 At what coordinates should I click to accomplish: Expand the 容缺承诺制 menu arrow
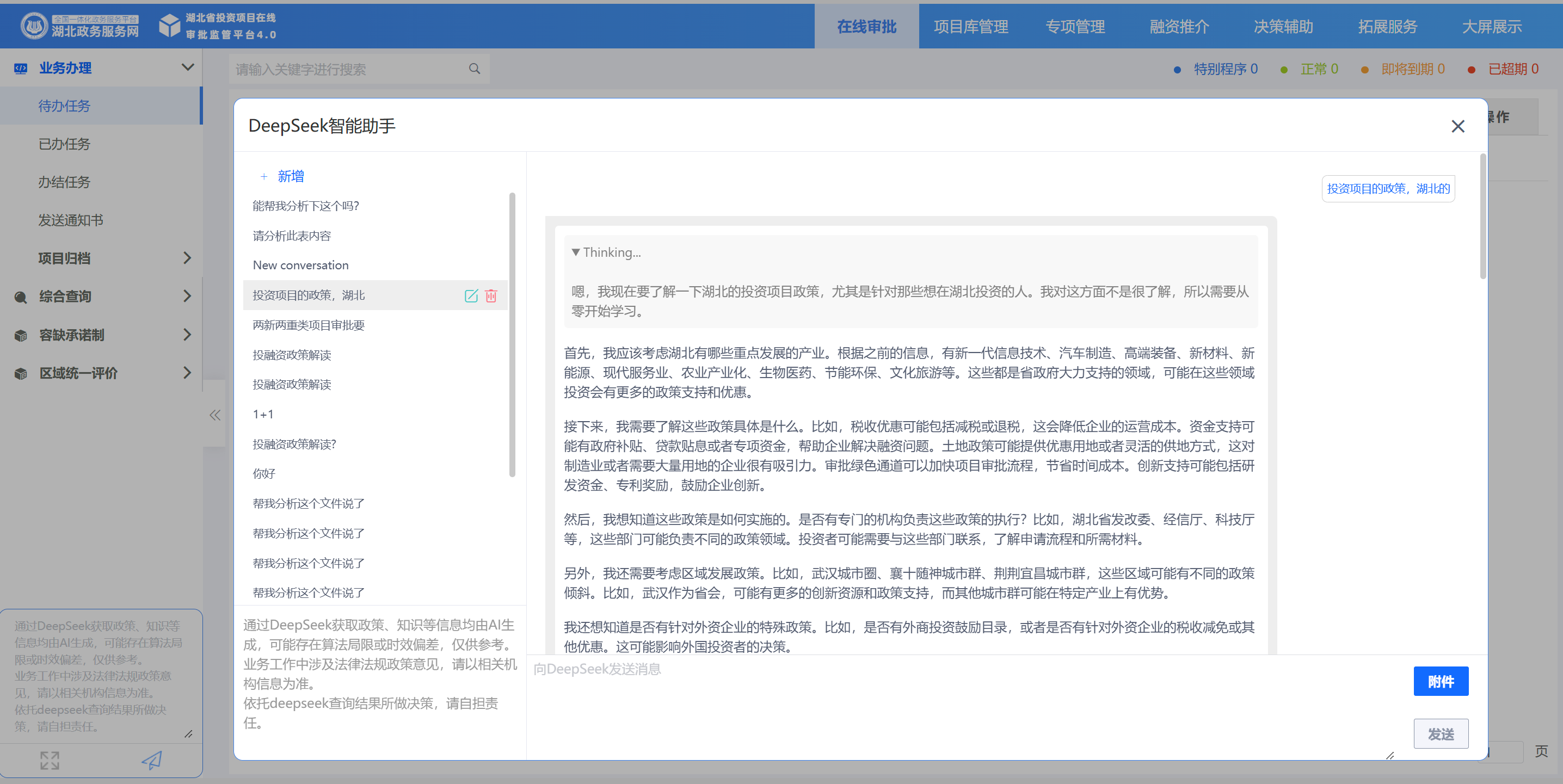point(187,335)
